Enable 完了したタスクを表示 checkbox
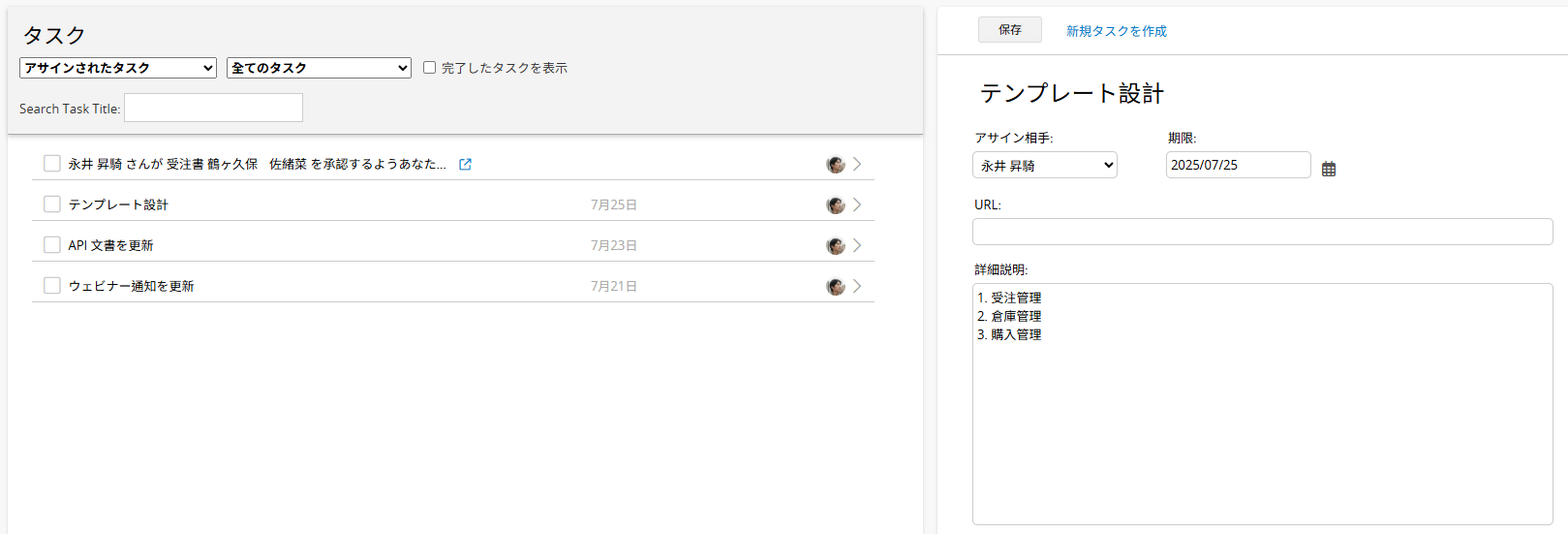1568x534 pixels. pyautogui.click(x=429, y=67)
